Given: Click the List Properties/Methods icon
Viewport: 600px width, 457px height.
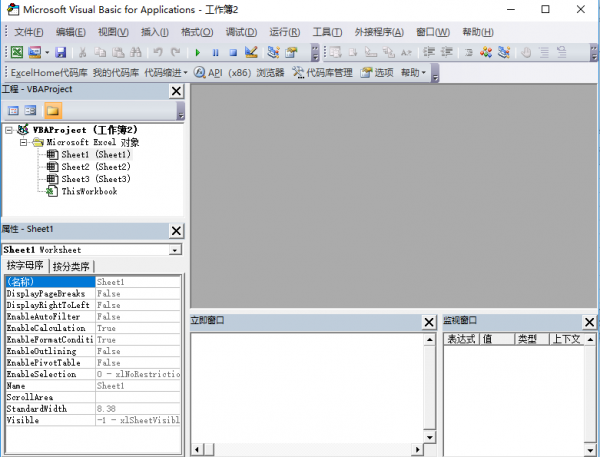Looking at the screenshot, I should [335, 52].
